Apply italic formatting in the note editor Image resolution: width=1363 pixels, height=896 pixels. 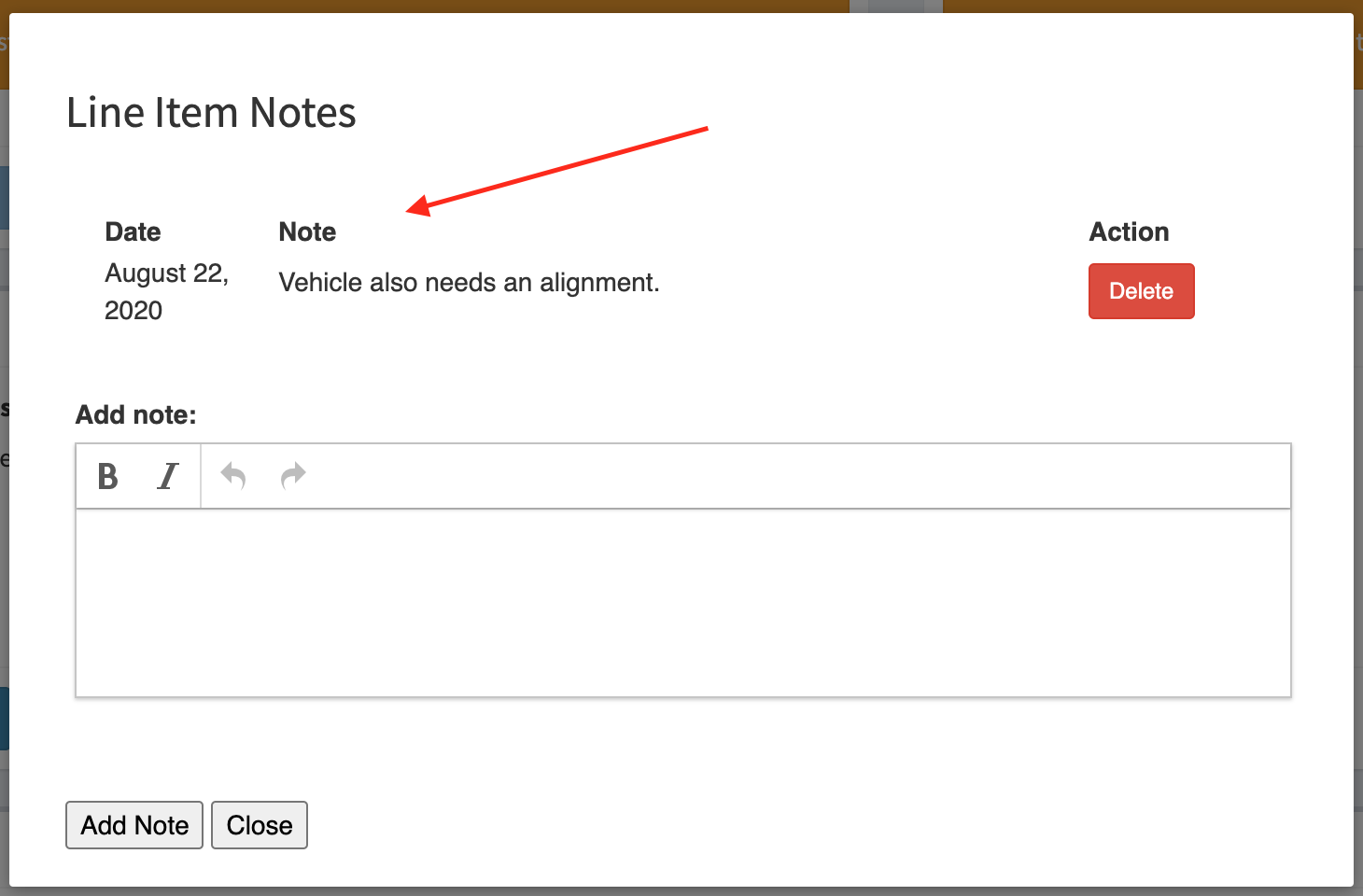(x=167, y=476)
